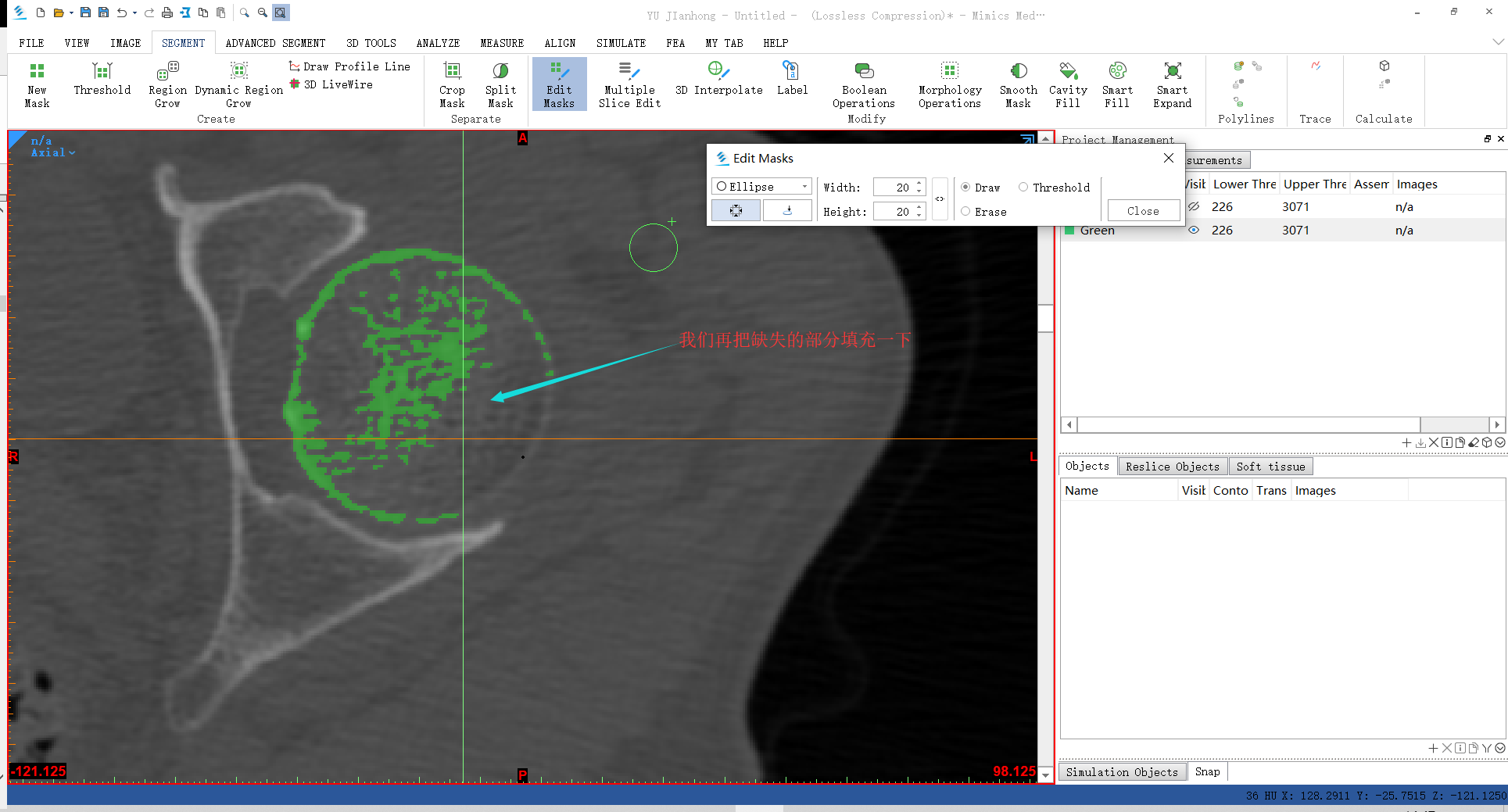Decrease the Height stepper value

point(920,216)
